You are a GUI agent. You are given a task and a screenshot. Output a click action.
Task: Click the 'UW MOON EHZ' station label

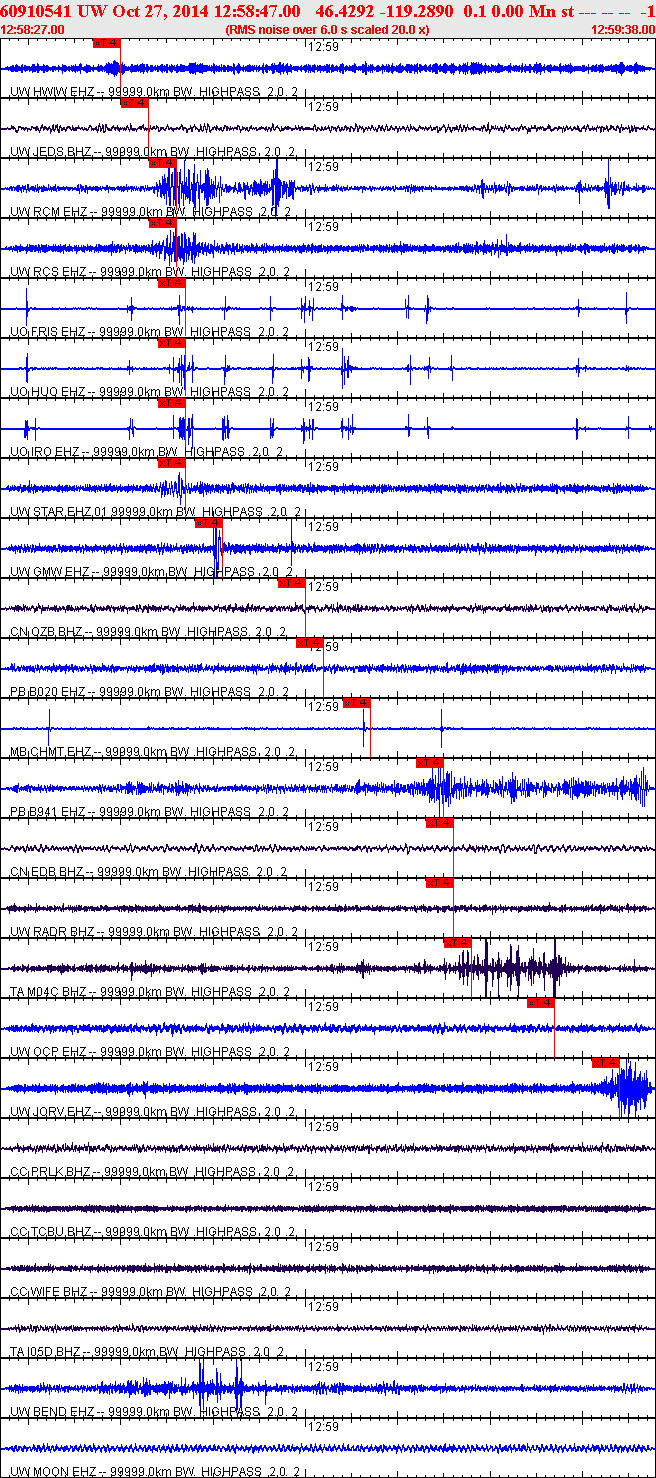point(50,1472)
